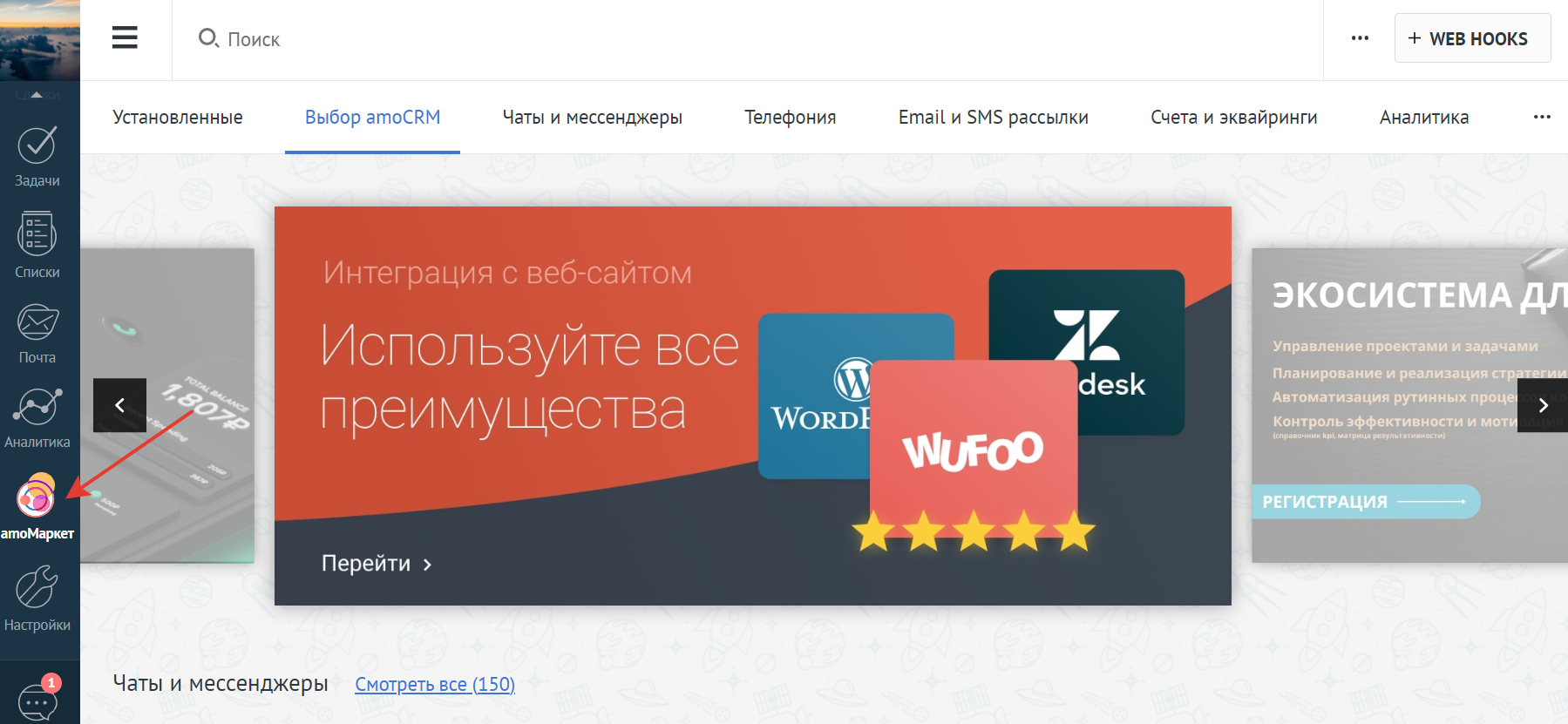Open the Смотреть все (150) link

click(434, 685)
